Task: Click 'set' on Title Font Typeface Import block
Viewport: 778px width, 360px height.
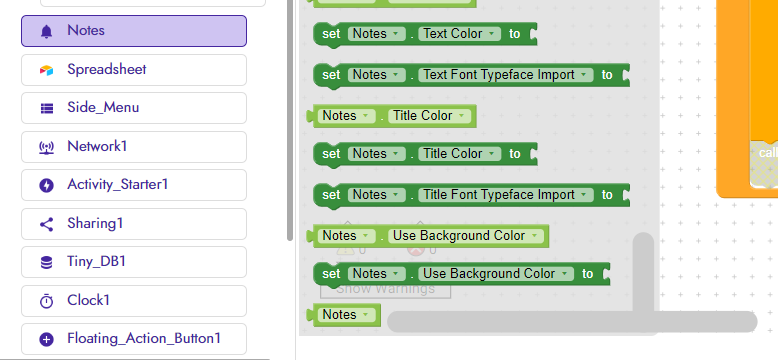Action: pos(331,195)
